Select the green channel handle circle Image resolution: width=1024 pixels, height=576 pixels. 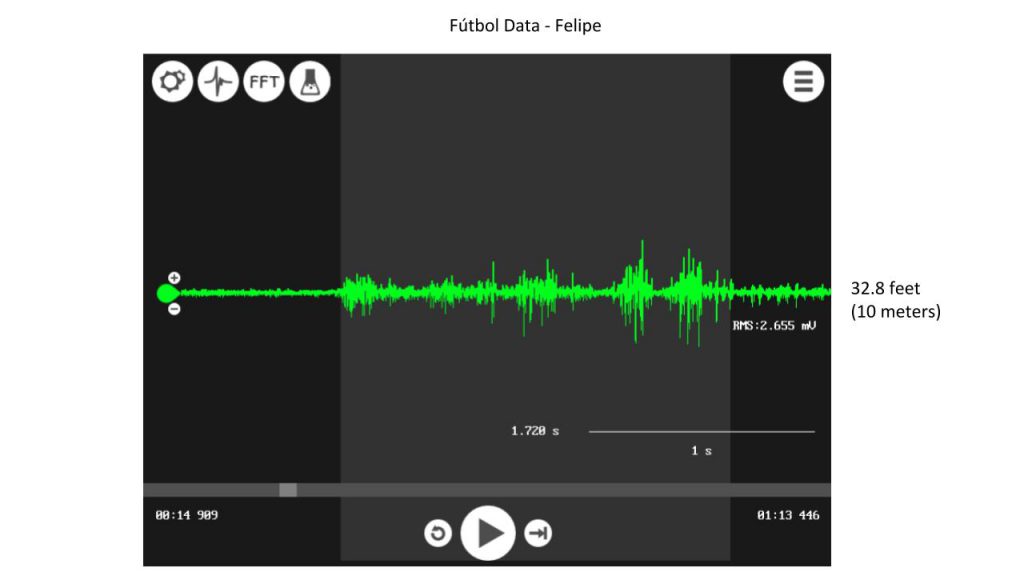click(x=167, y=293)
